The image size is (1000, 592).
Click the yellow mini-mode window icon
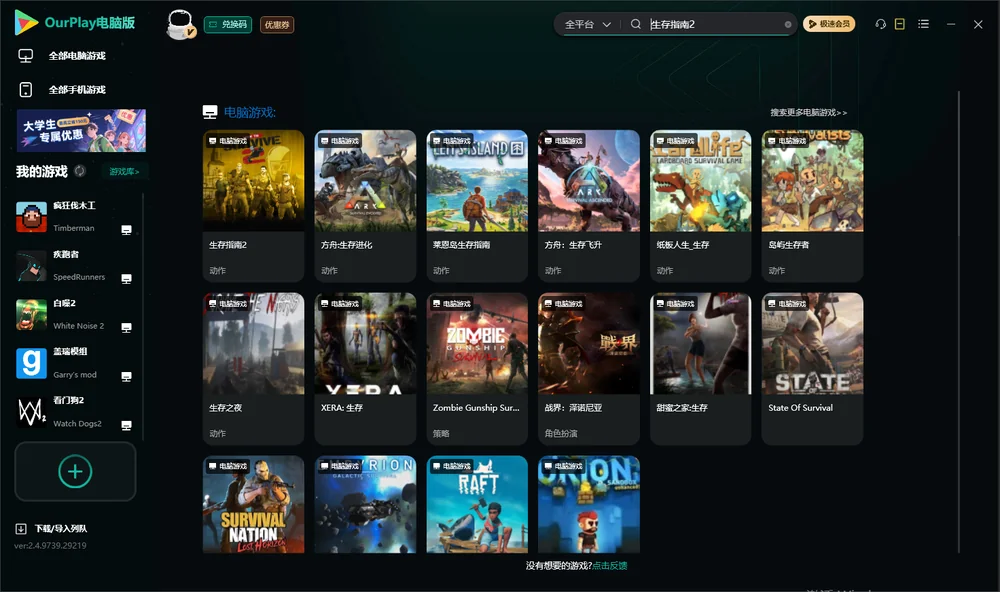coord(899,24)
